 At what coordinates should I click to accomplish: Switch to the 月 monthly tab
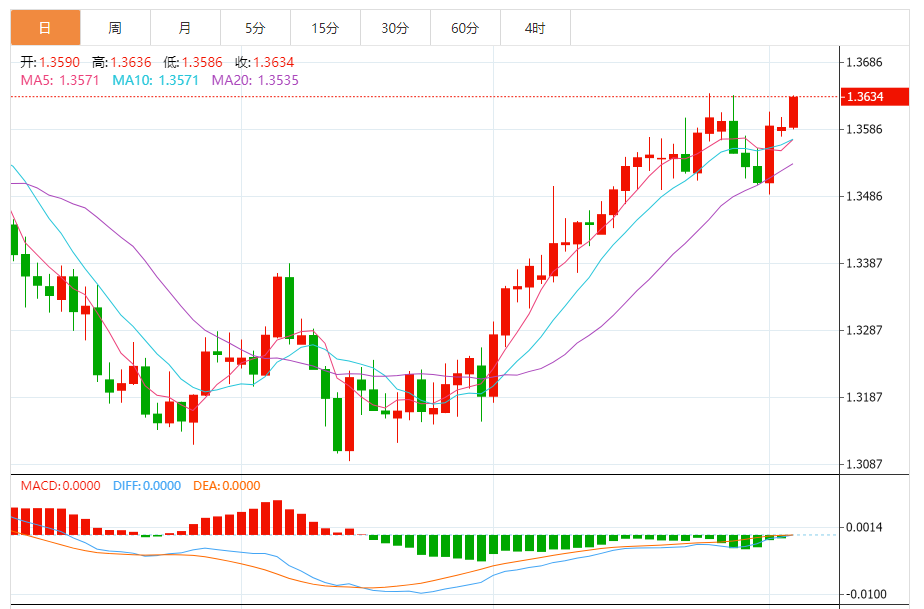pos(186,28)
